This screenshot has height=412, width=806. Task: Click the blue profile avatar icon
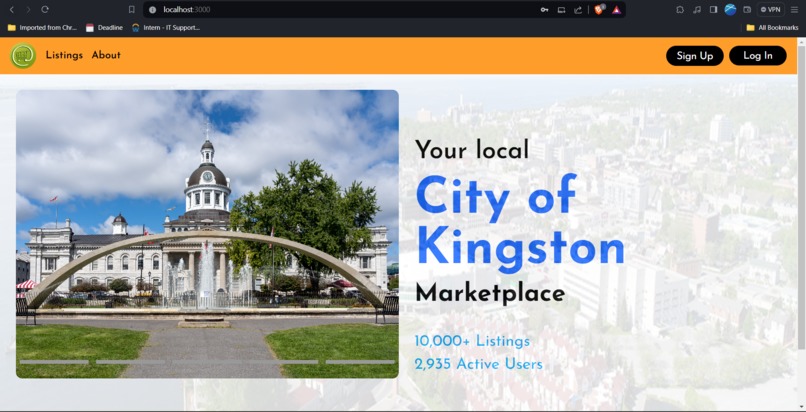point(730,9)
